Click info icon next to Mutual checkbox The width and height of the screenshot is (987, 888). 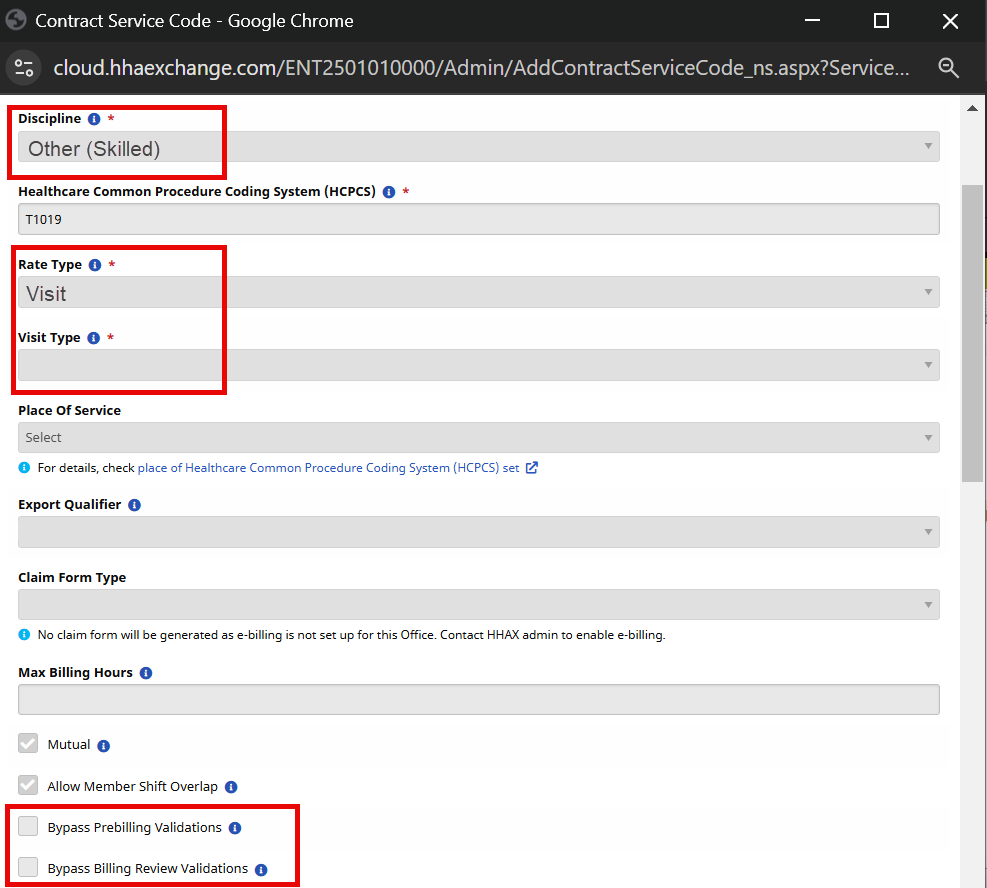click(x=104, y=746)
